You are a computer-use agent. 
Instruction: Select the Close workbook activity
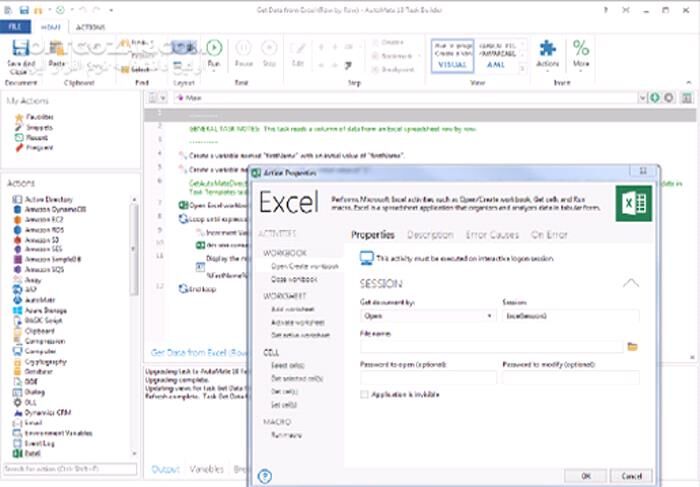click(x=296, y=279)
